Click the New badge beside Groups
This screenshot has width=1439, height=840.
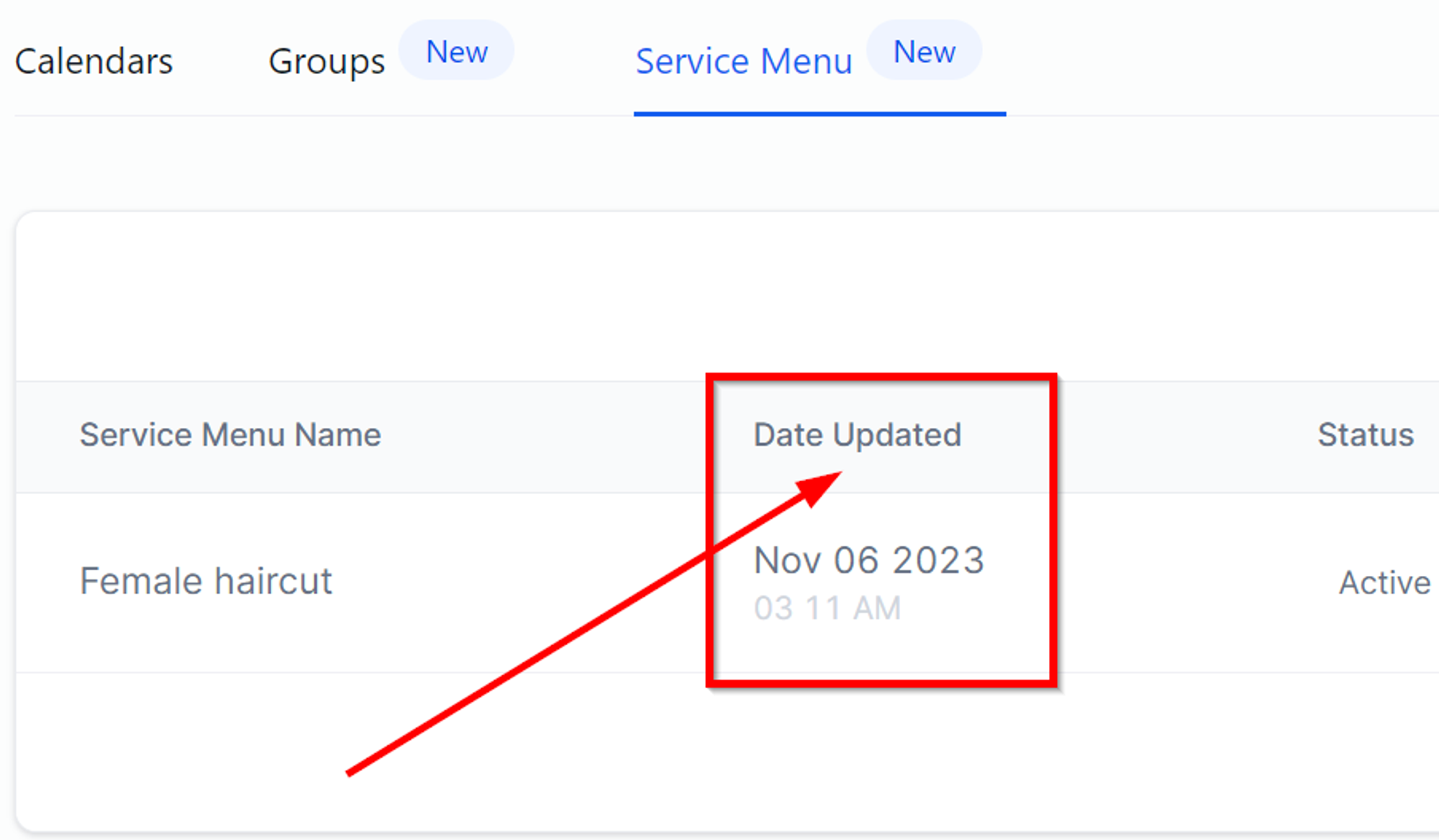[457, 51]
